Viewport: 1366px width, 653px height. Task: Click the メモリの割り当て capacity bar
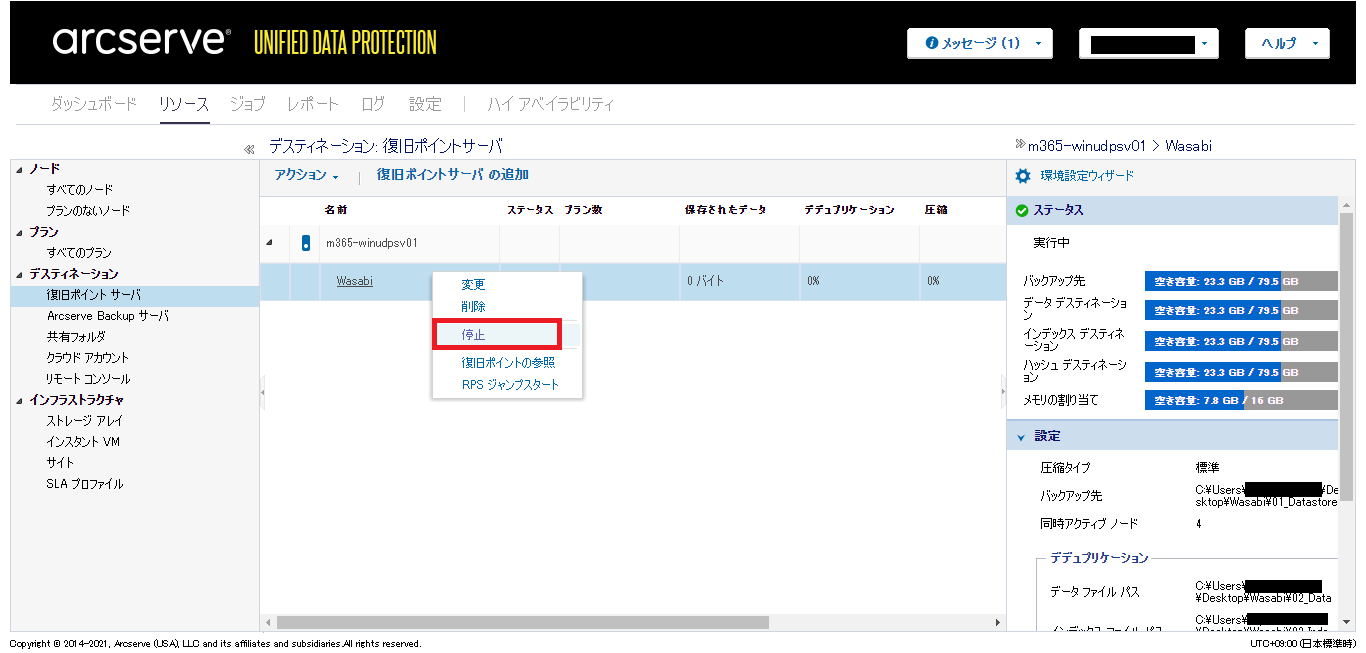1241,400
